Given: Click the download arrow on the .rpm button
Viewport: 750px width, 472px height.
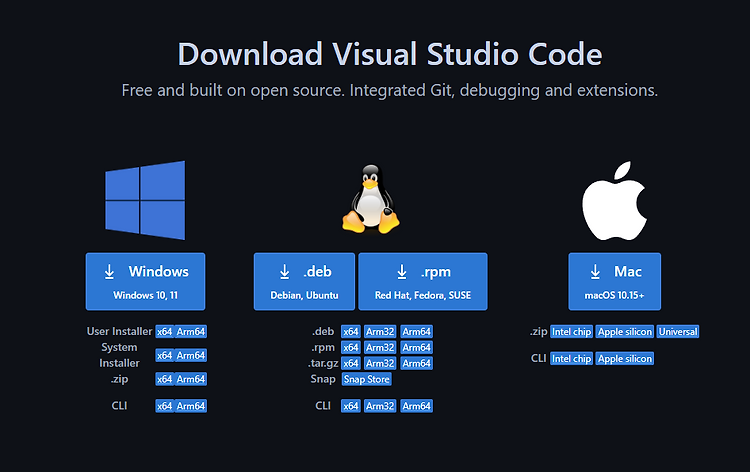Looking at the screenshot, I should pyautogui.click(x=402, y=272).
